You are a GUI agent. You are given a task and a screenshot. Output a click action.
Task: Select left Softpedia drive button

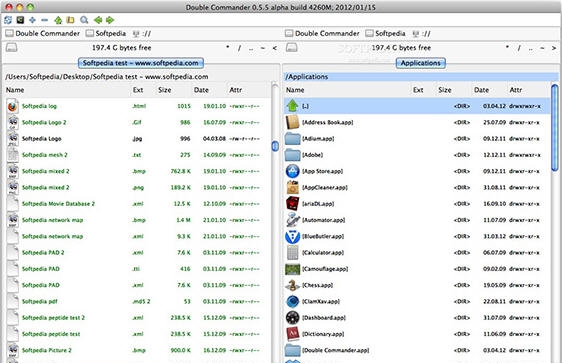[106, 33]
